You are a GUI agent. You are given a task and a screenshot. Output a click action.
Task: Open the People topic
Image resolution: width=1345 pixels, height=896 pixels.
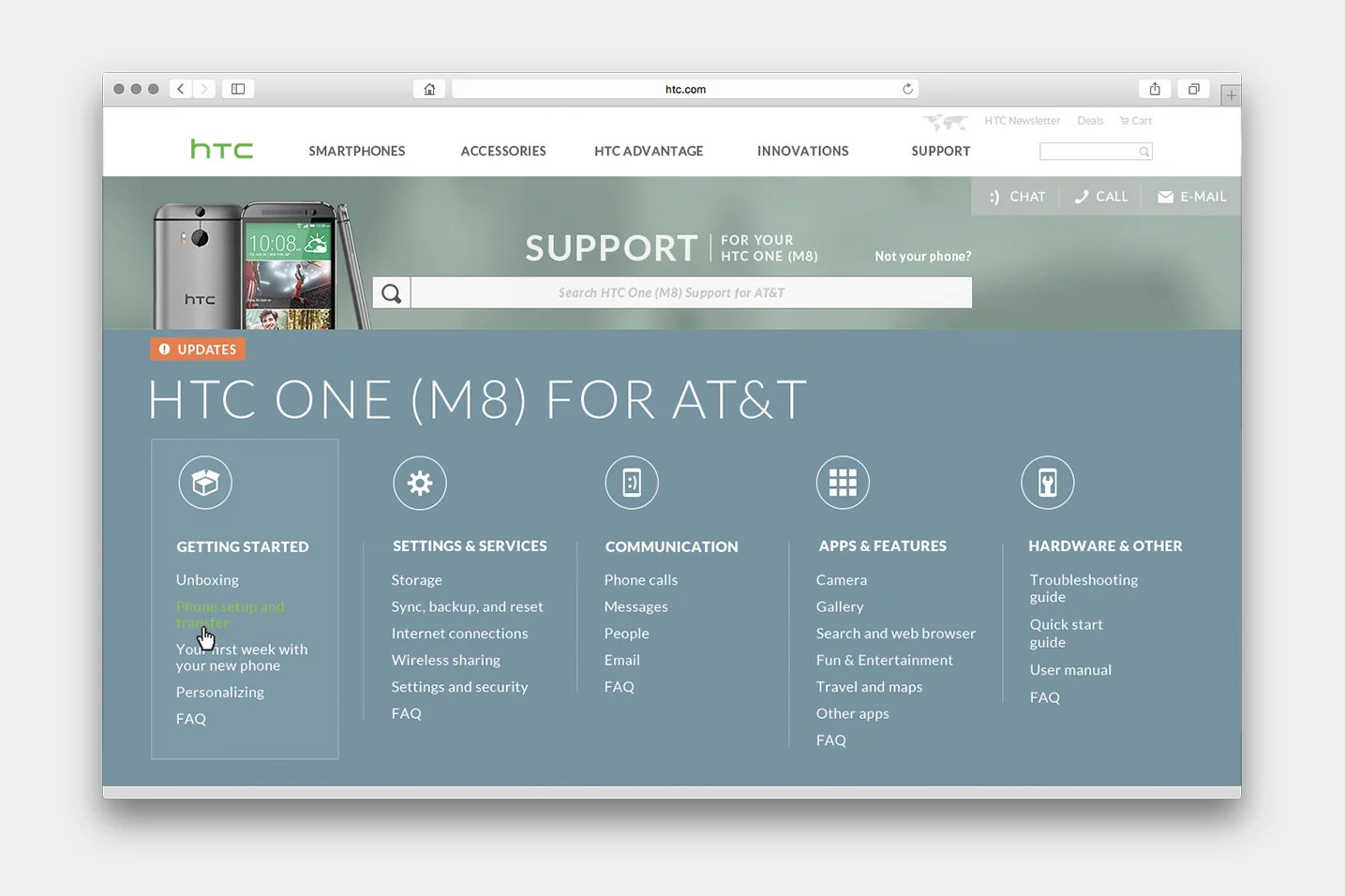tap(626, 634)
